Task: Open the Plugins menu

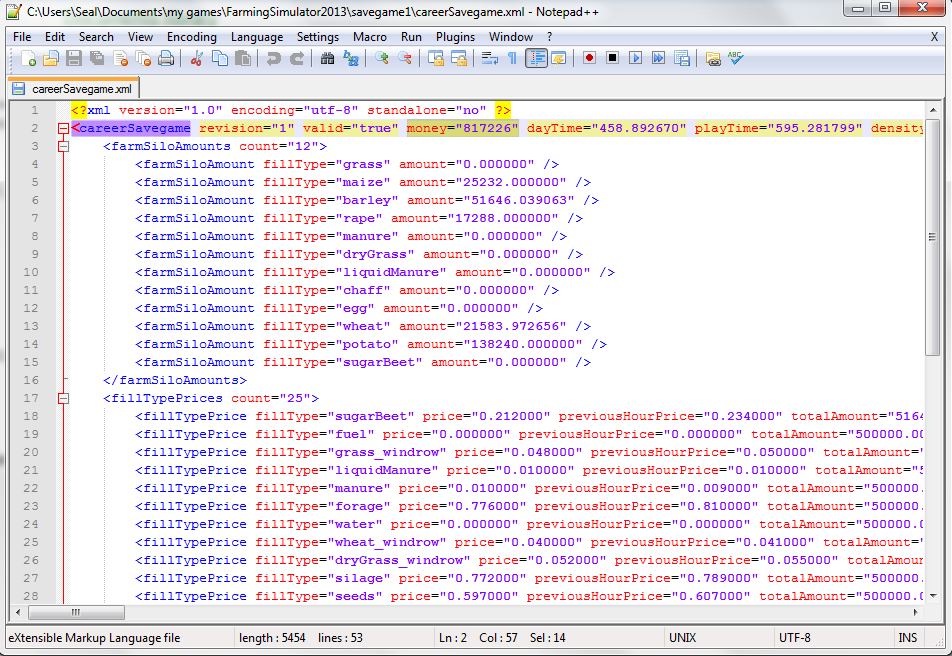Action: point(455,37)
